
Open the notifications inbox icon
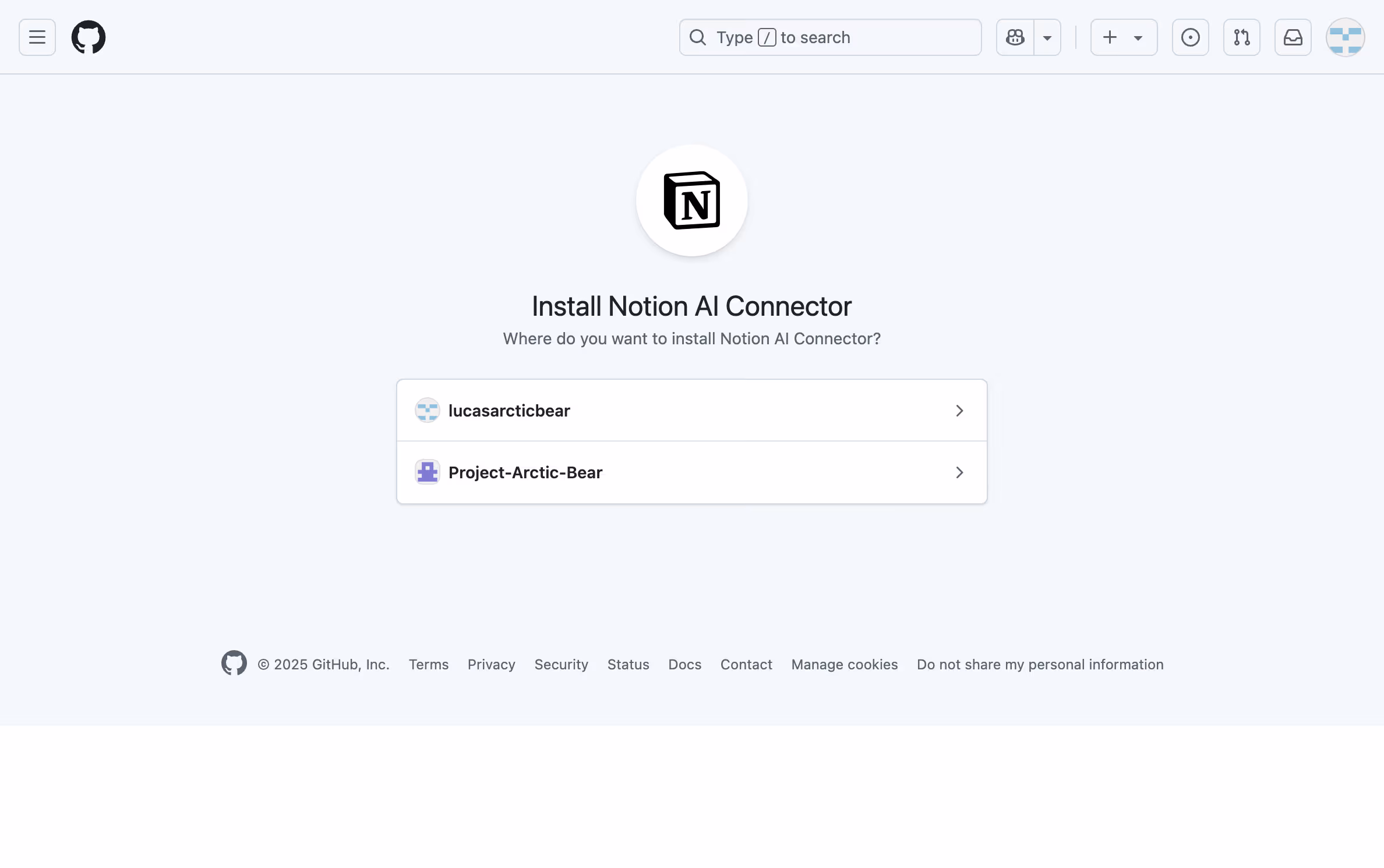tap(1293, 37)
